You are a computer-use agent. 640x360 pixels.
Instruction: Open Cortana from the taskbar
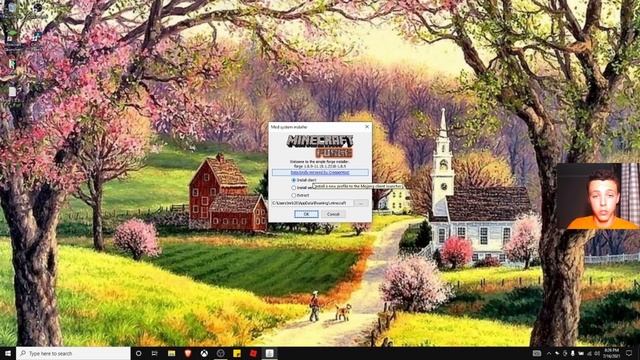tap(138, 353)
